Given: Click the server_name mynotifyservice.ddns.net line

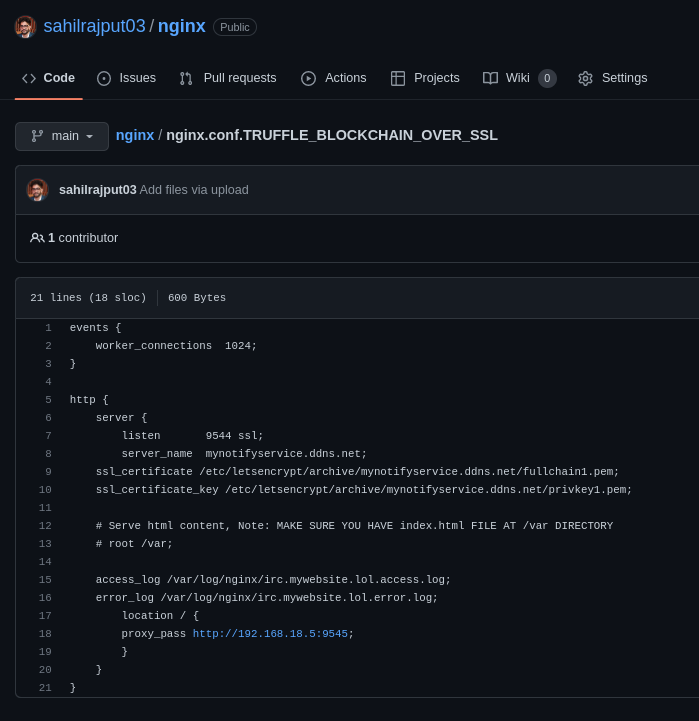Looking at the screenshot, I should [244, 454].
